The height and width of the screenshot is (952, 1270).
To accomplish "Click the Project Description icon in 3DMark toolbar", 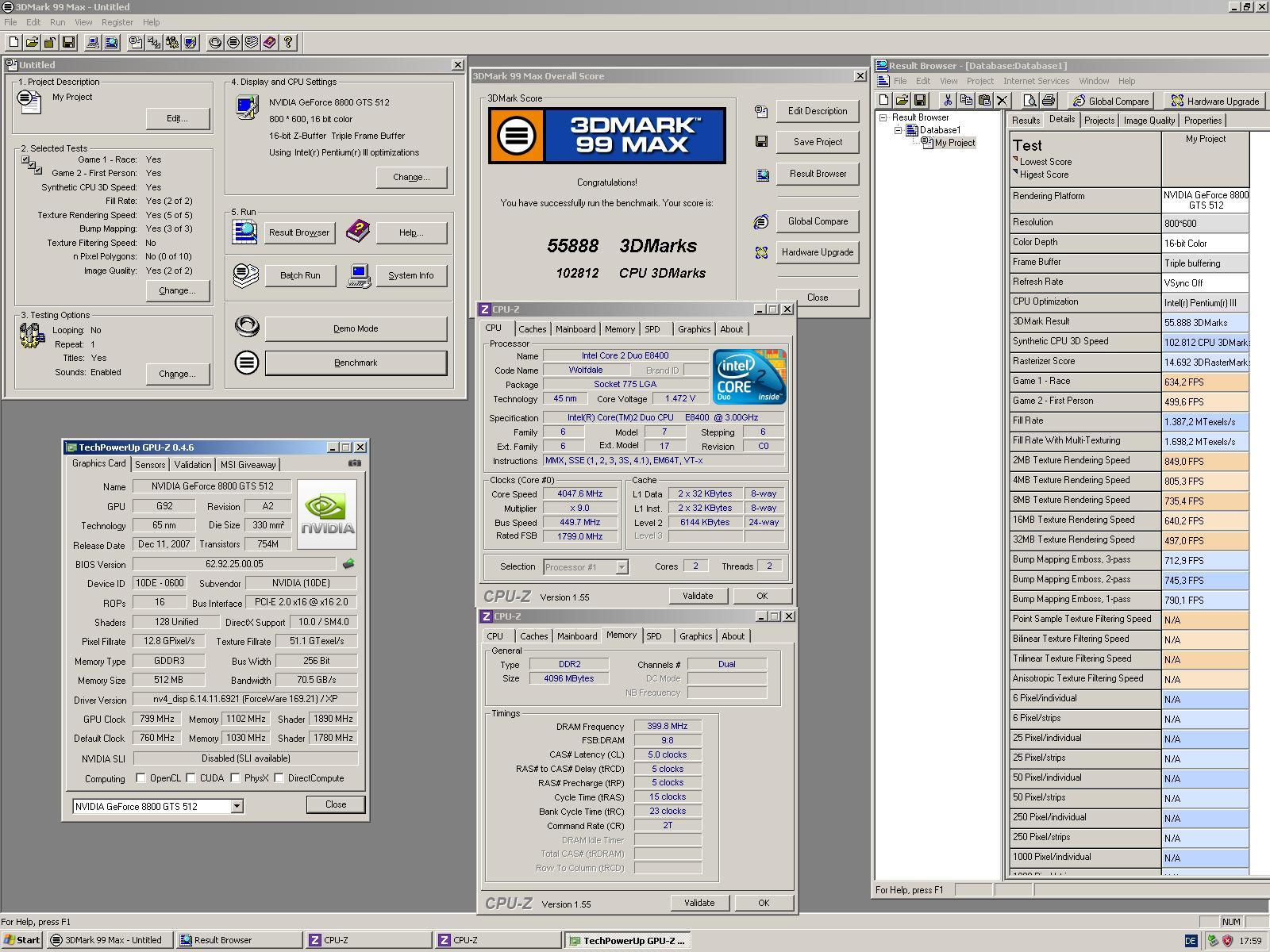I will point(136,43).
